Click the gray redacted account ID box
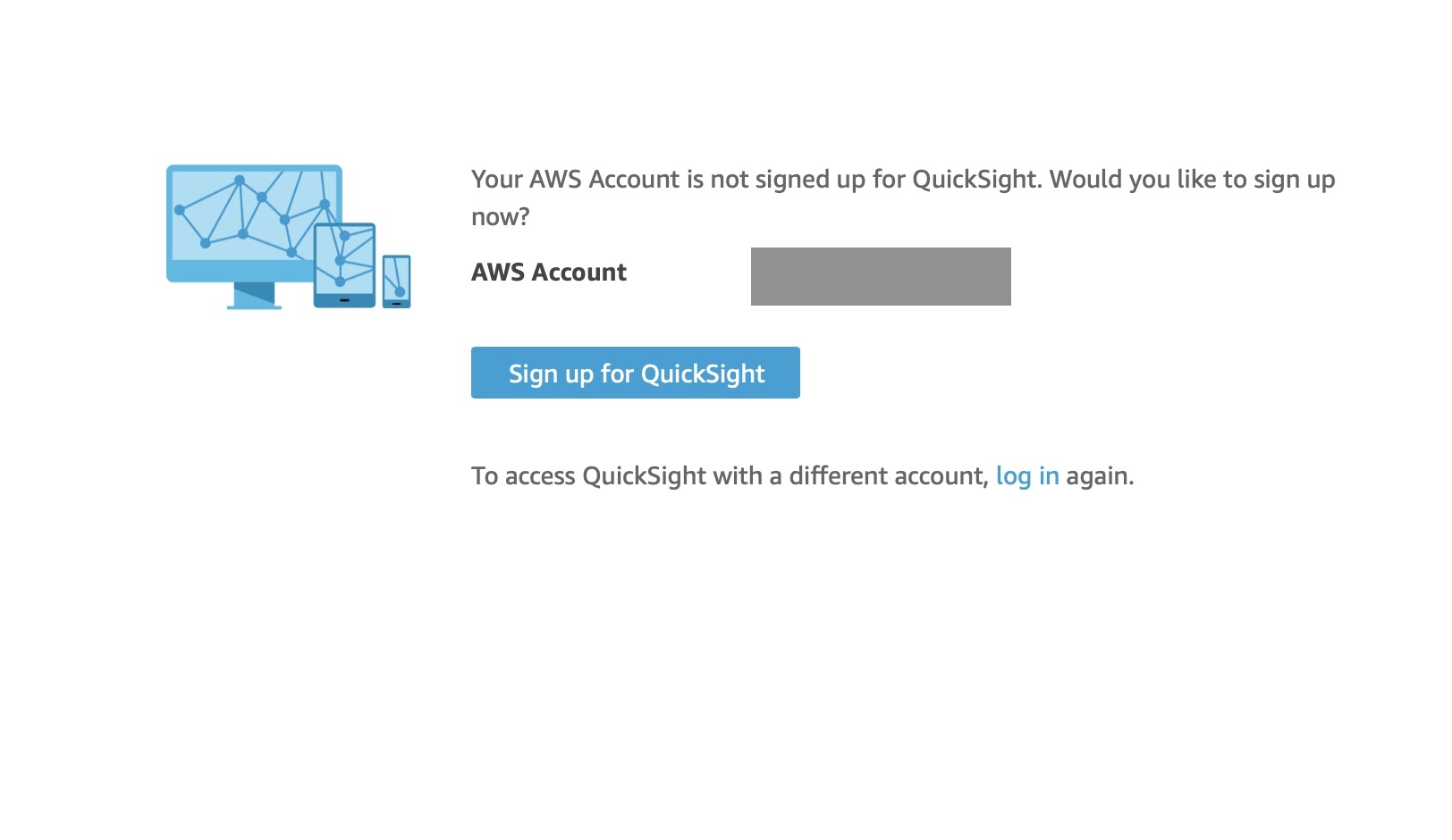 pyautogui.click(x=881, y=276)
